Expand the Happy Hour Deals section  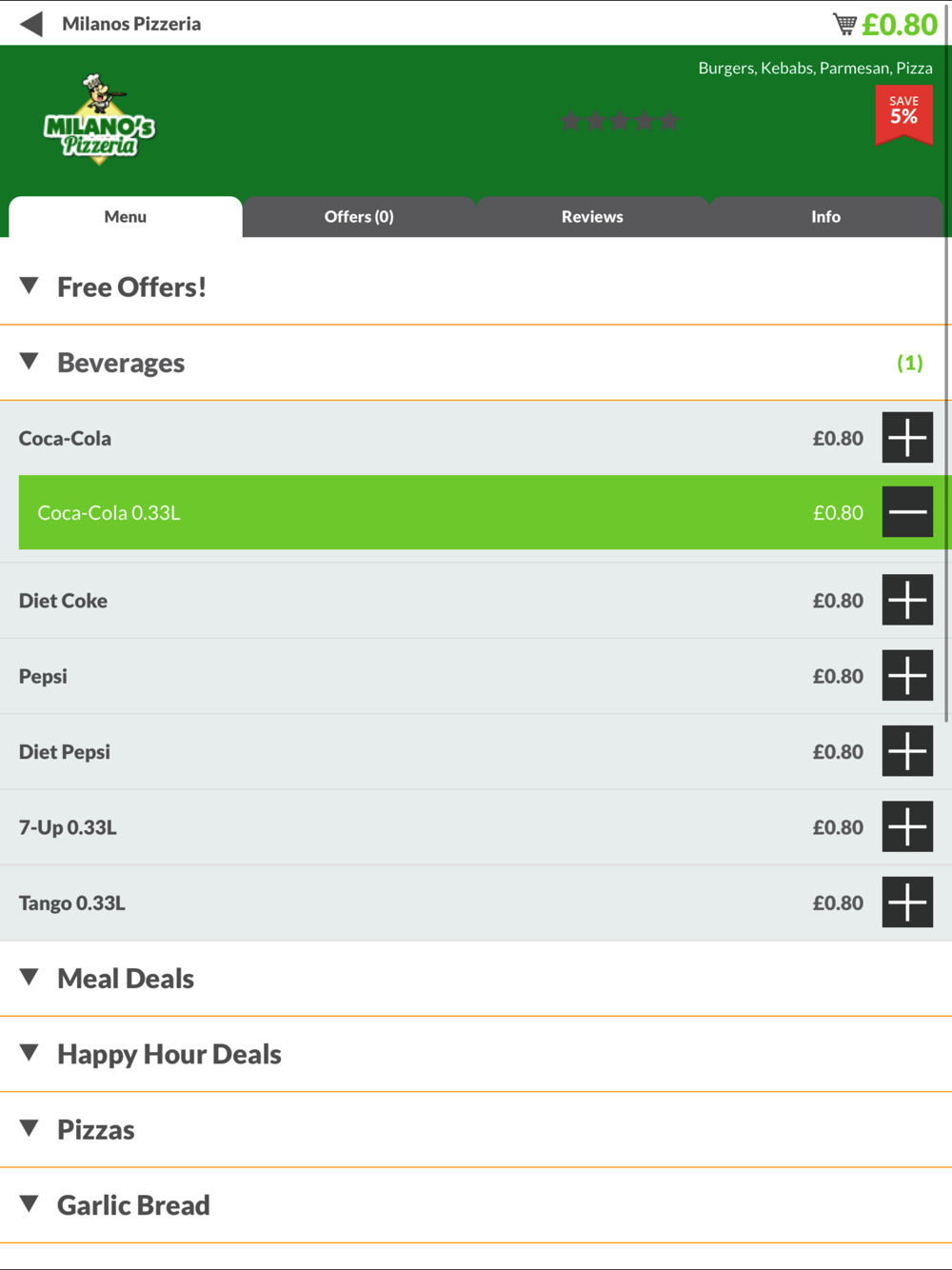(x=476, y=1054)
